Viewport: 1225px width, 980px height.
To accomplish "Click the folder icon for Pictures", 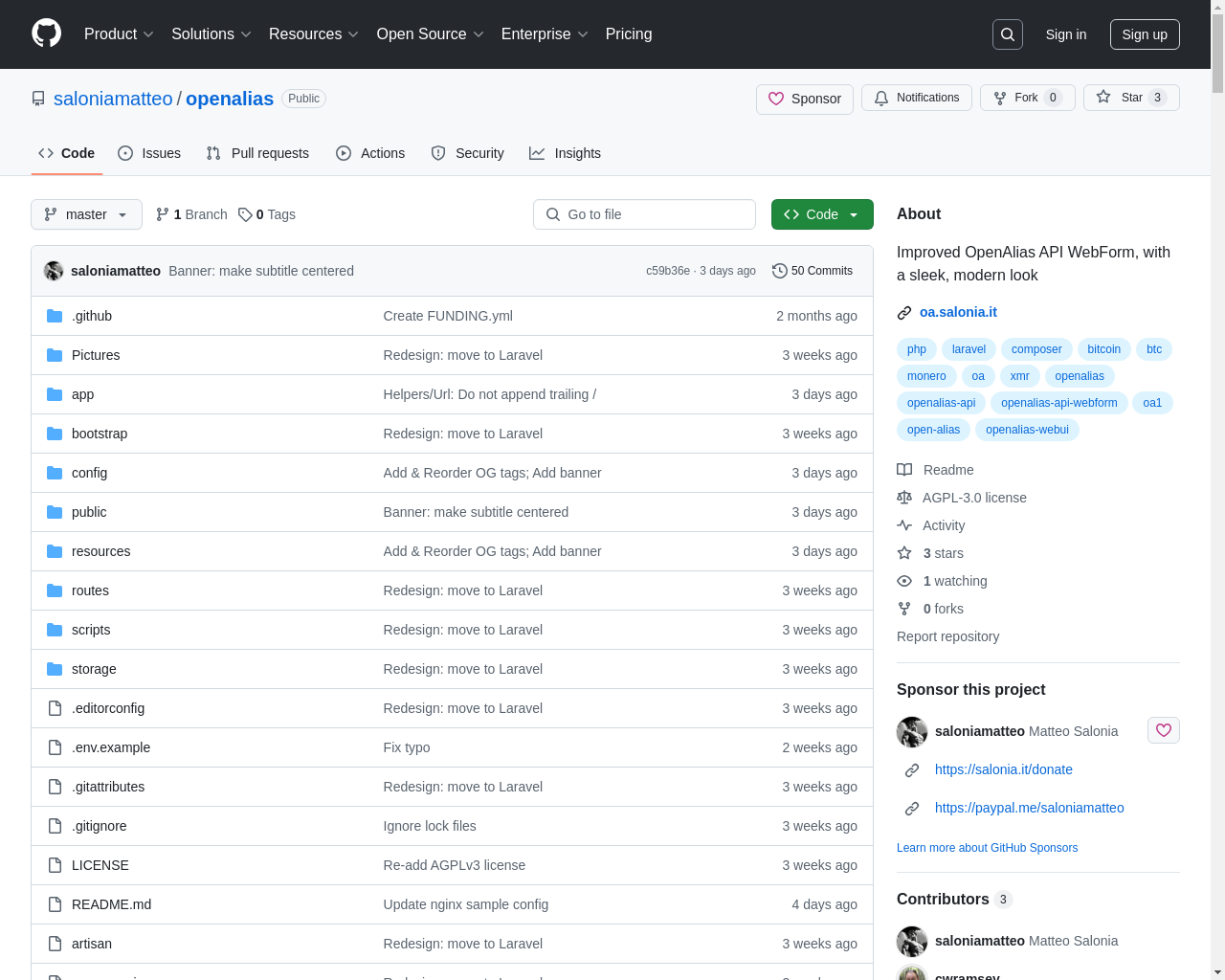I will [55, 355].
